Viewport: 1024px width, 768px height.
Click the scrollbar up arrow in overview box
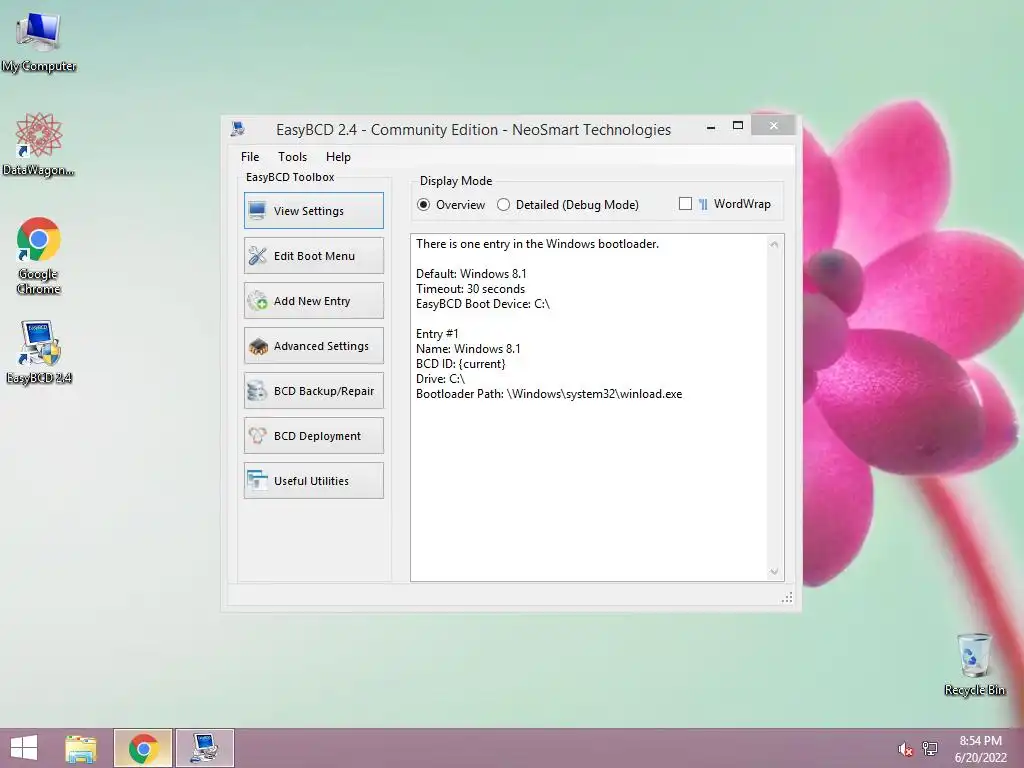click(774, 244)
